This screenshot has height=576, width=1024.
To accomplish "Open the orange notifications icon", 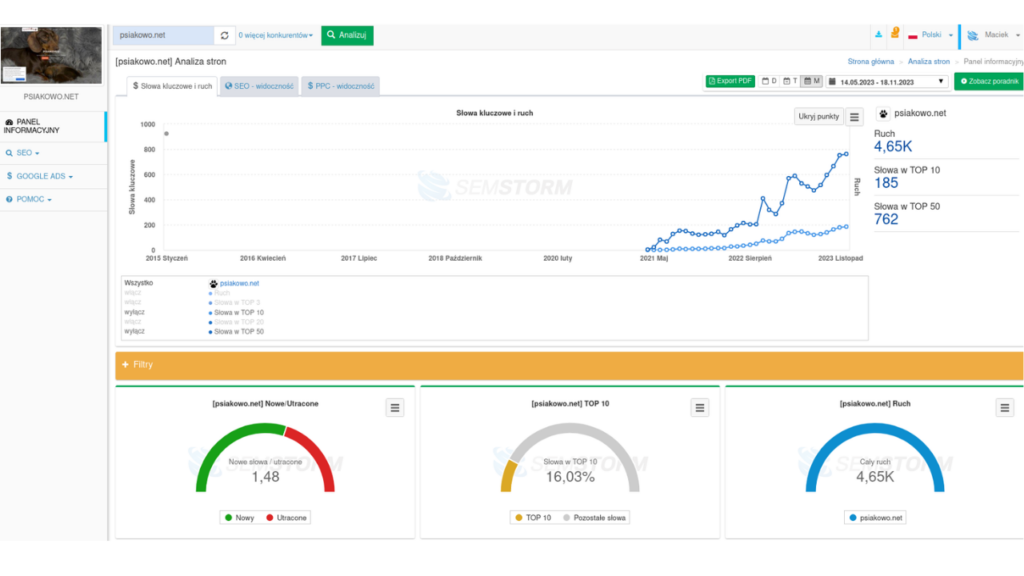I will pyautogui.click(x=894, y=33).
